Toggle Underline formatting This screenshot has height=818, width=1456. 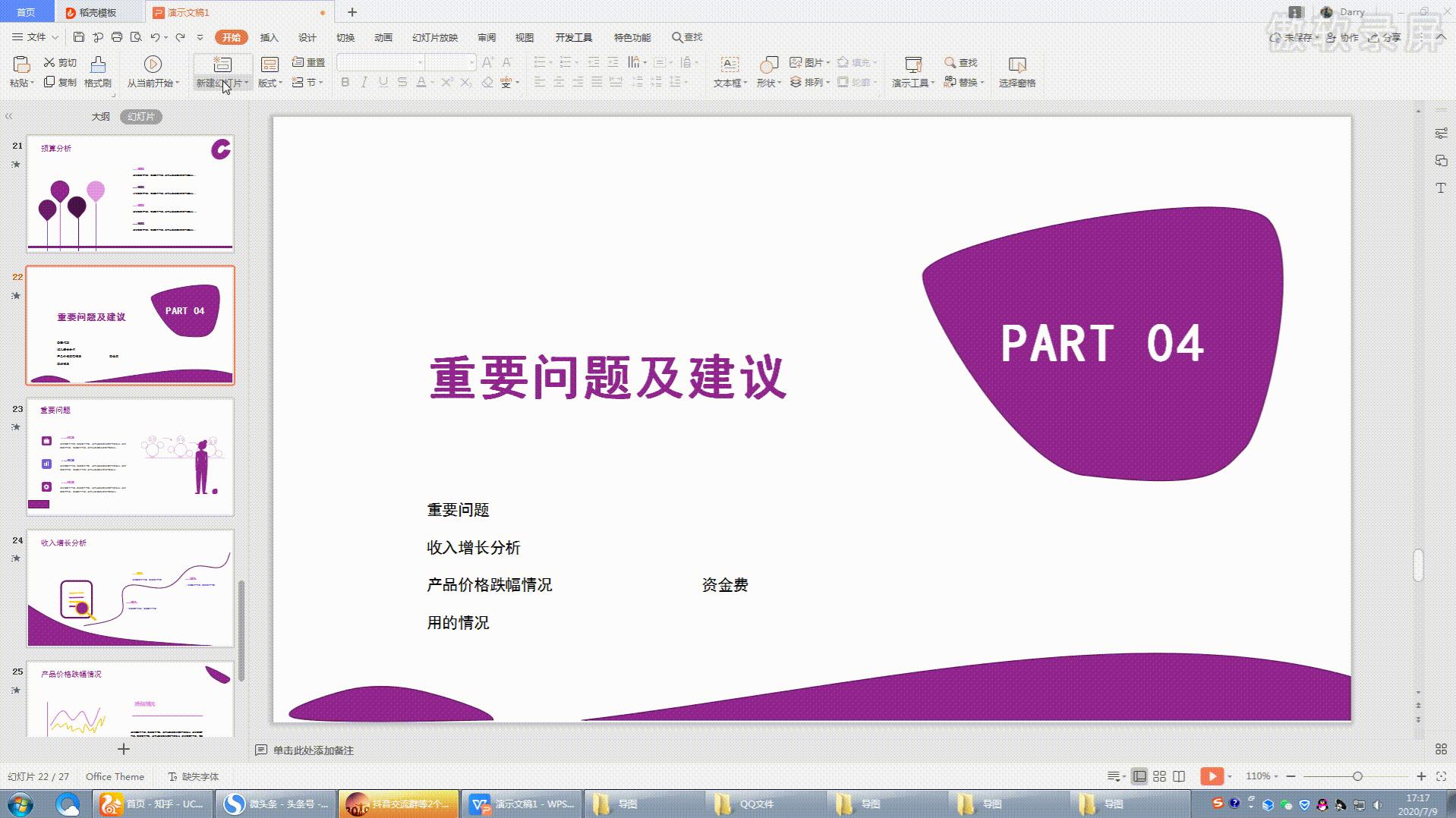383,82
